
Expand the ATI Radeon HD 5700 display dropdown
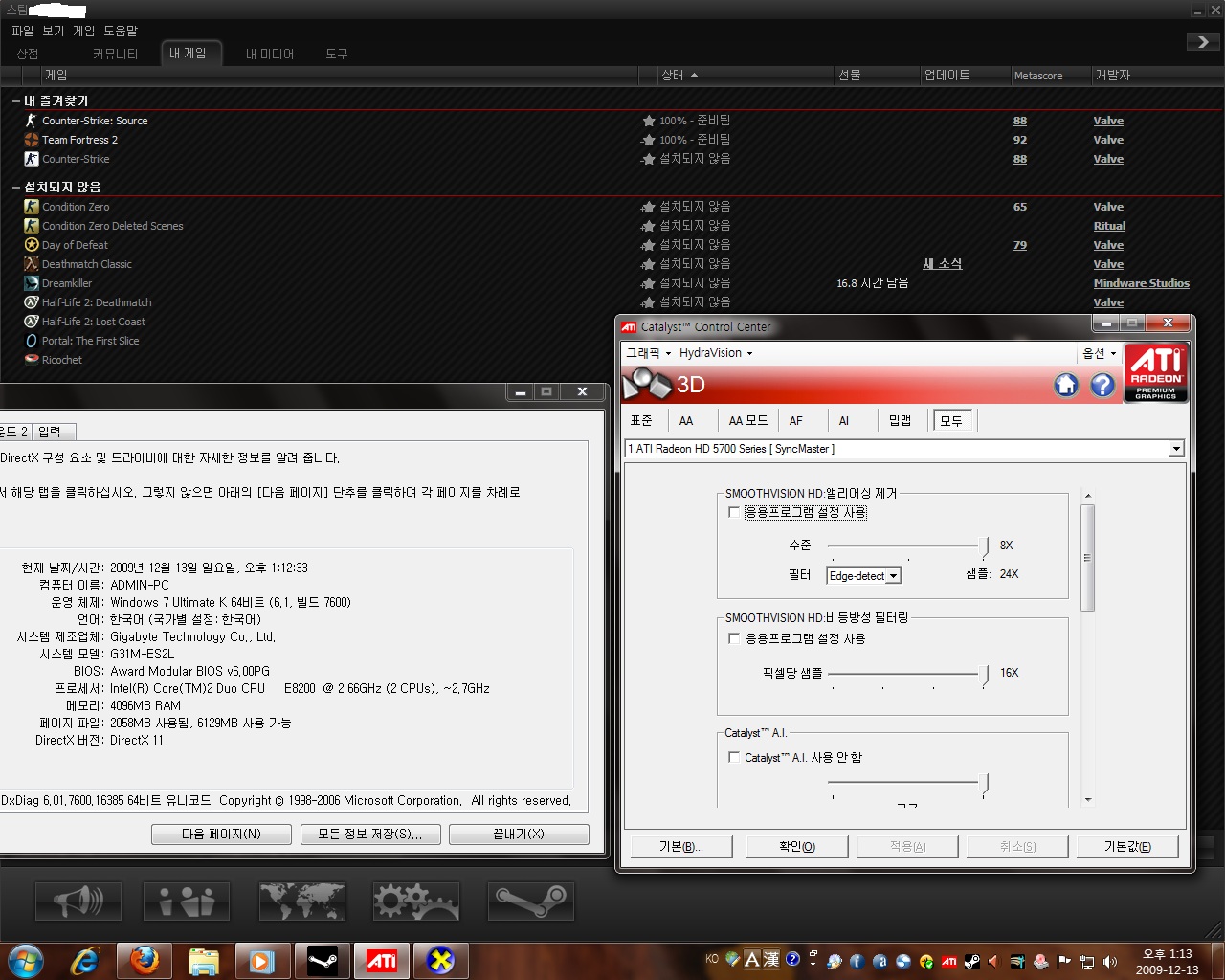(x=1176, y=449)
